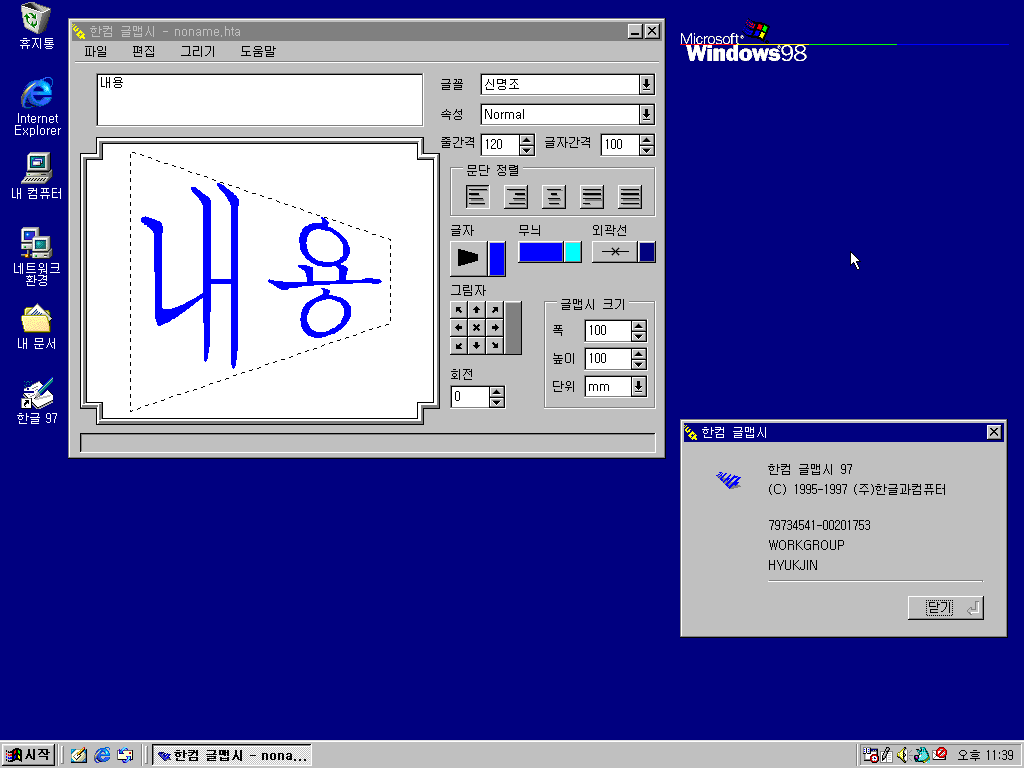Click the 글자간격 100 field
This screenshot has height=768, width=1024.
click(x=620, y=144)
